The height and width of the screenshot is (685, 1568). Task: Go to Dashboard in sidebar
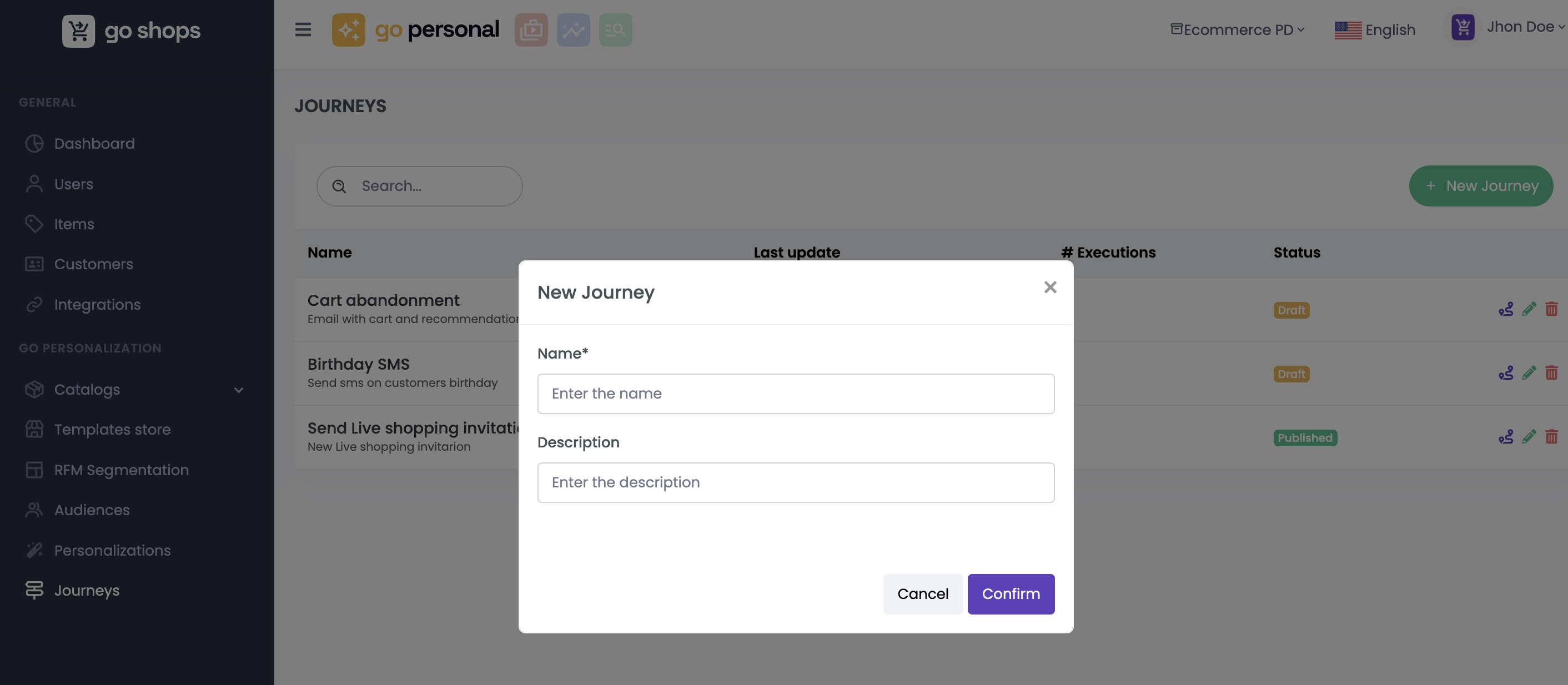tap(94, 144)
